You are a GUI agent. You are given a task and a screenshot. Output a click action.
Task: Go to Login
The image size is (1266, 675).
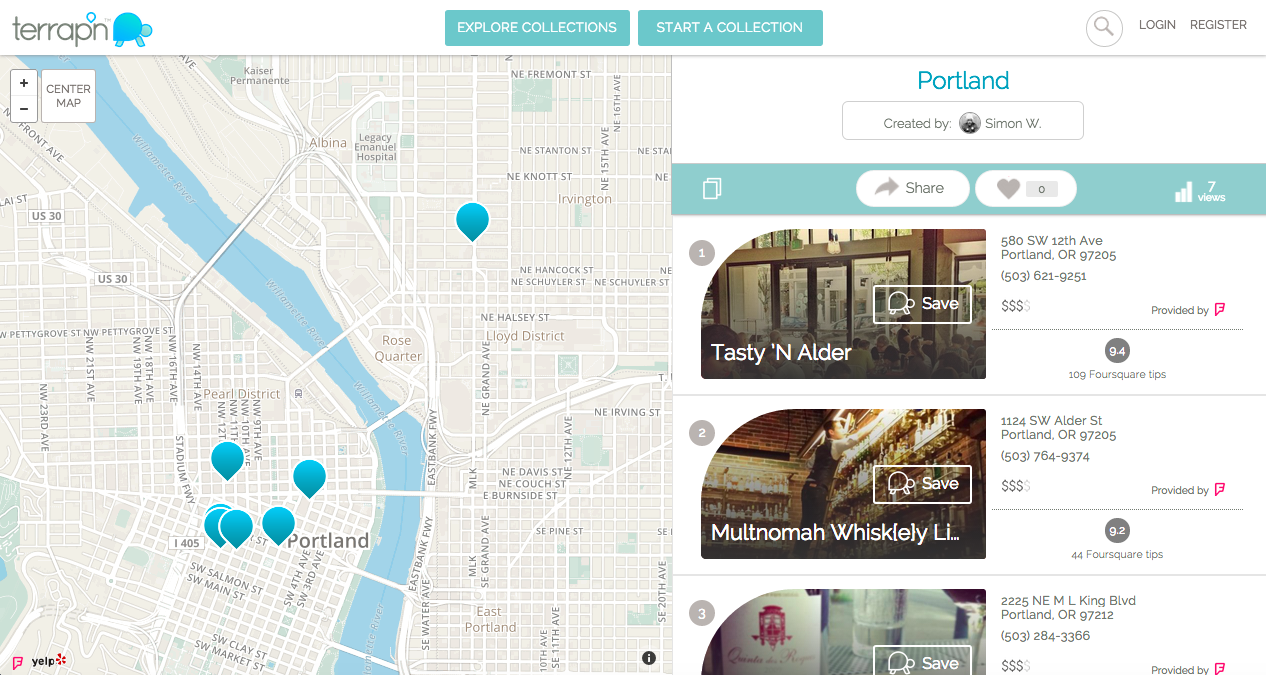point(1157,25)
